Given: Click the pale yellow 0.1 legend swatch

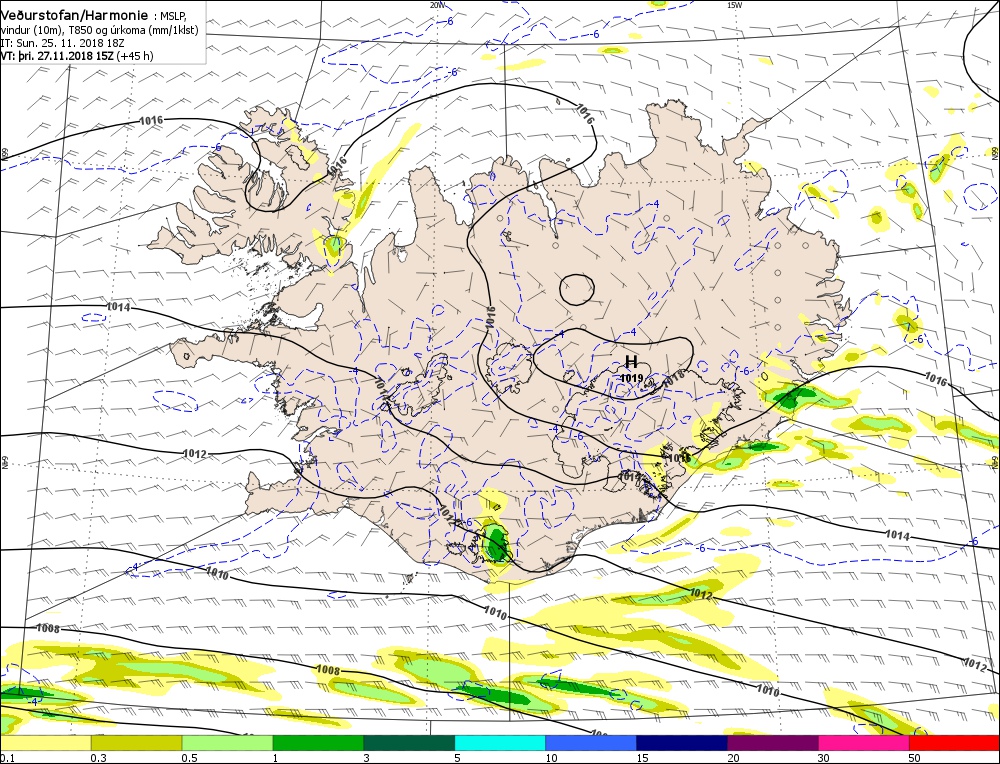Looking at the screenshot, I should pyautogui.click(x=45, y=743).
